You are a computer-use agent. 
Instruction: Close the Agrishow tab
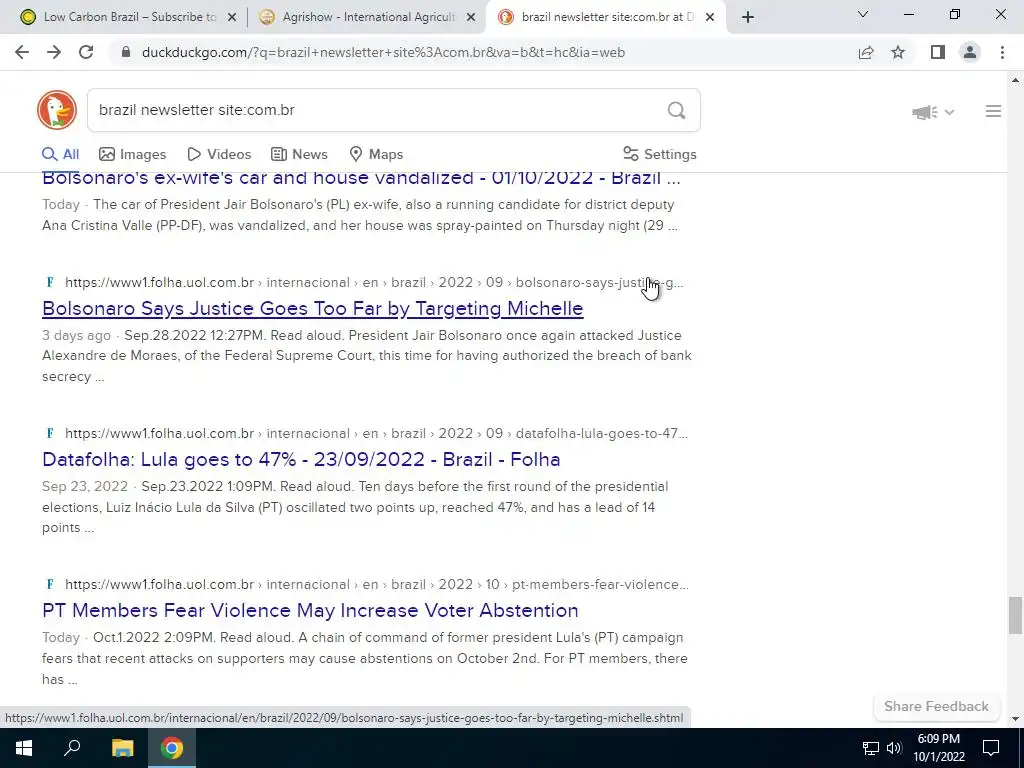click(x=470, y=18)
